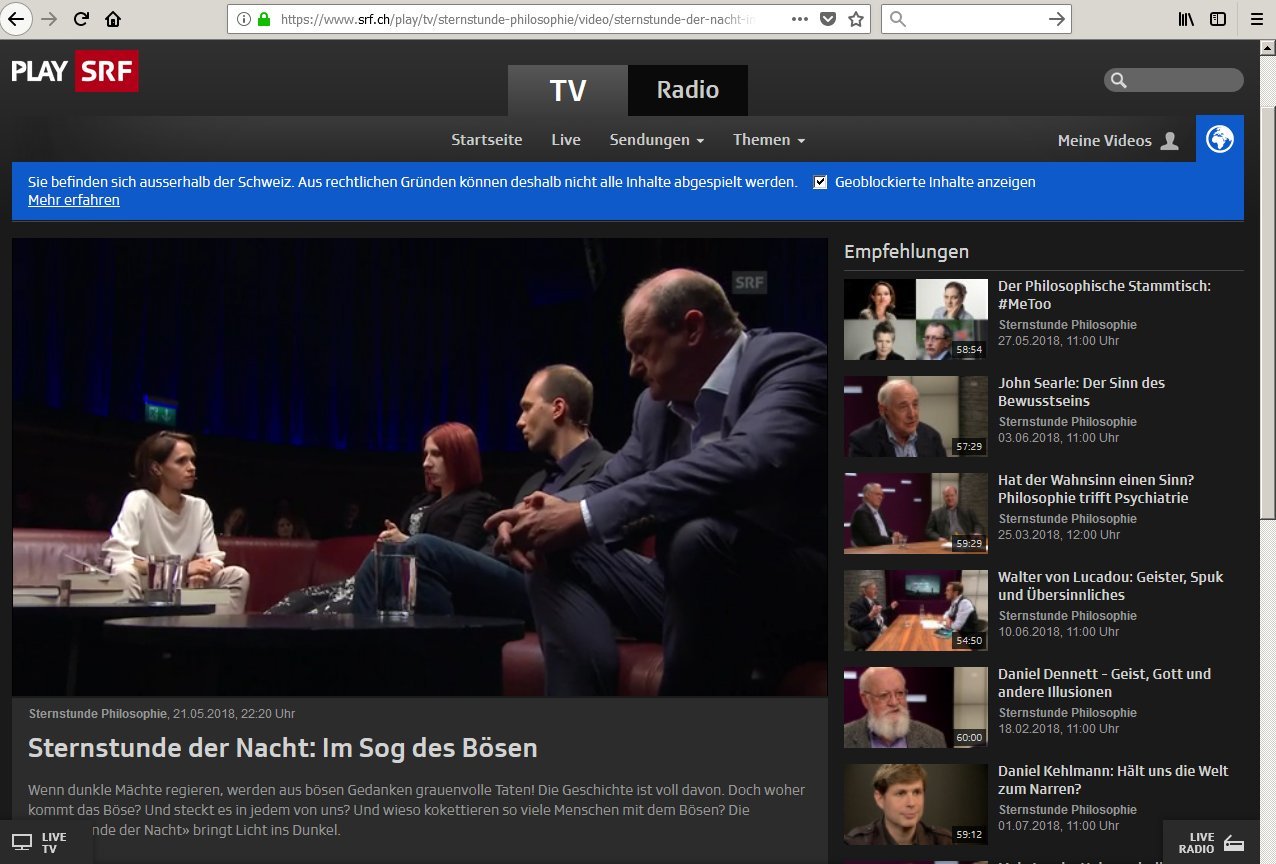The image size is (1276, 864).
Task: Open the browser library icon
Action: click(x=1186, y=19)
